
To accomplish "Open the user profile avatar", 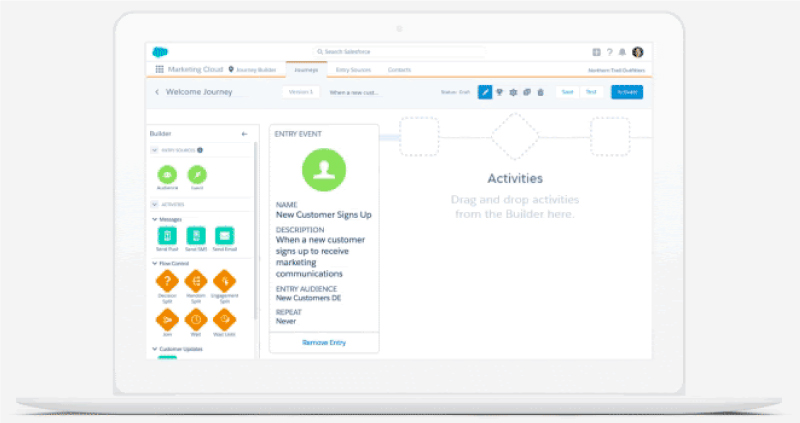I will tap(638, 52).
